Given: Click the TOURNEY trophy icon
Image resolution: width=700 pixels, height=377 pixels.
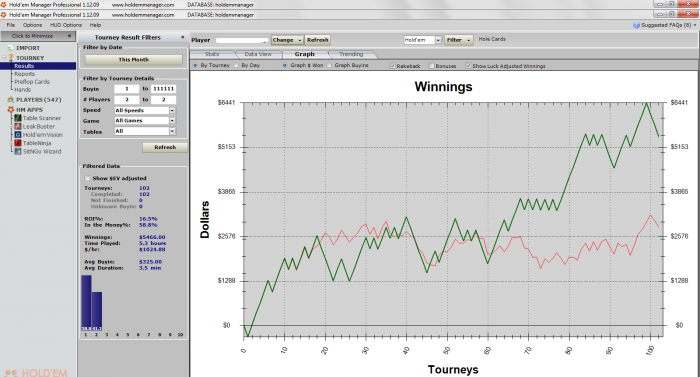Looking at the screenshot, I should (x=11, y=58).
